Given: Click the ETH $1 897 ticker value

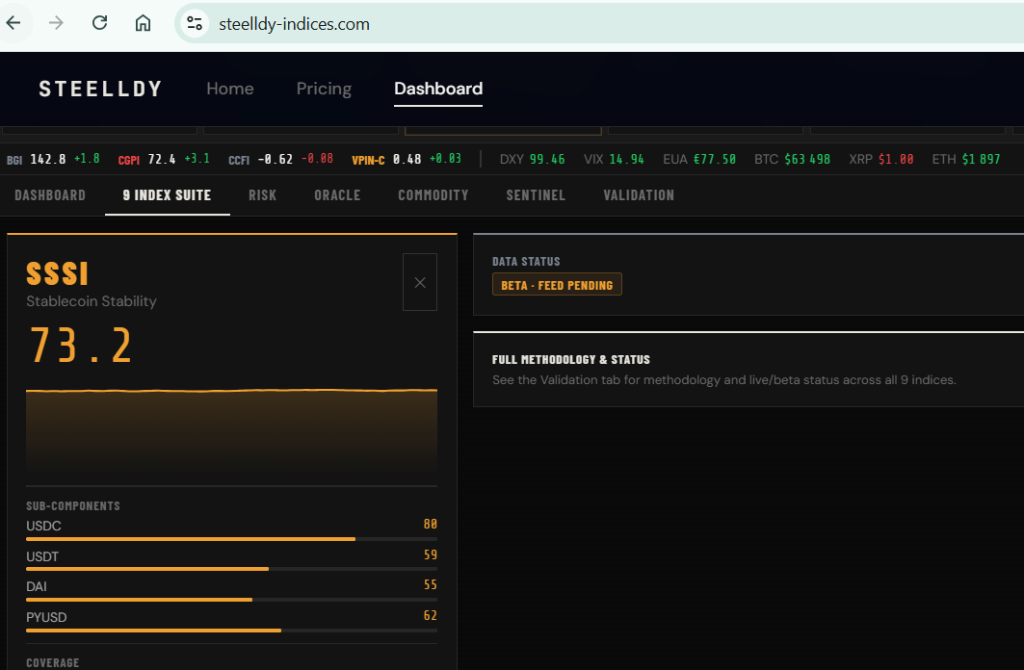Looking at the screenshot, I should pyautogui.click(x=966, y=159).
